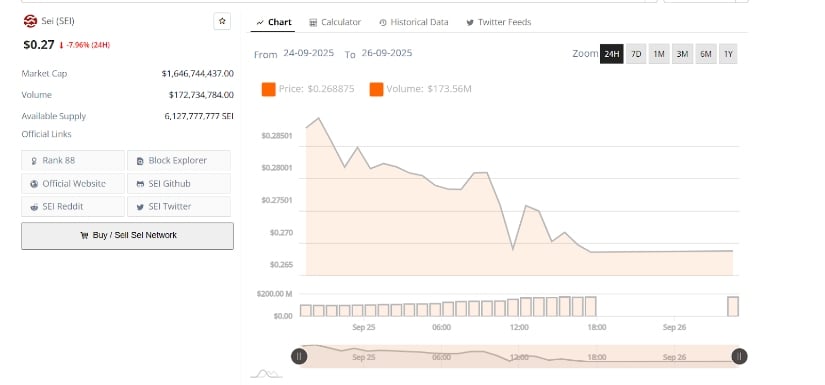Open SEI Twitter link
Image resolution: width=825 pixels, height=385 pixels.
coord(179,207)
